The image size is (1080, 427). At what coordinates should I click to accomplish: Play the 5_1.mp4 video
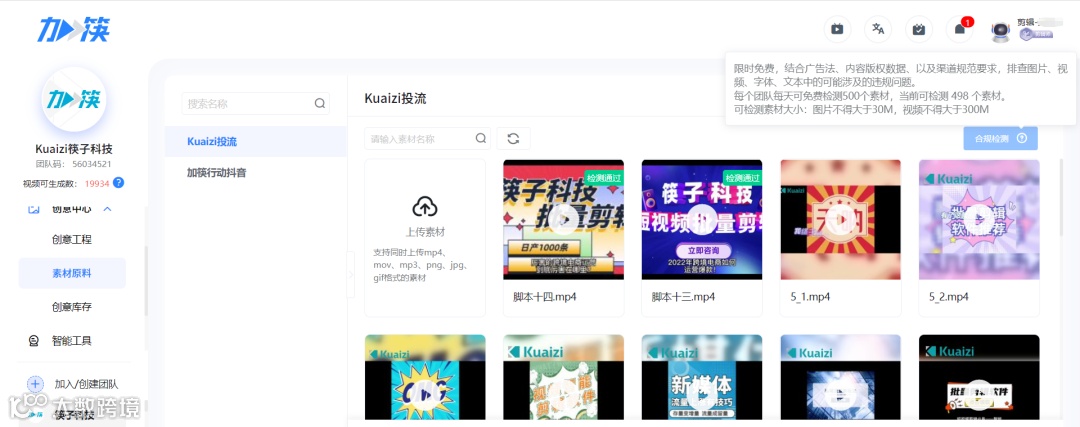[840, 220]
